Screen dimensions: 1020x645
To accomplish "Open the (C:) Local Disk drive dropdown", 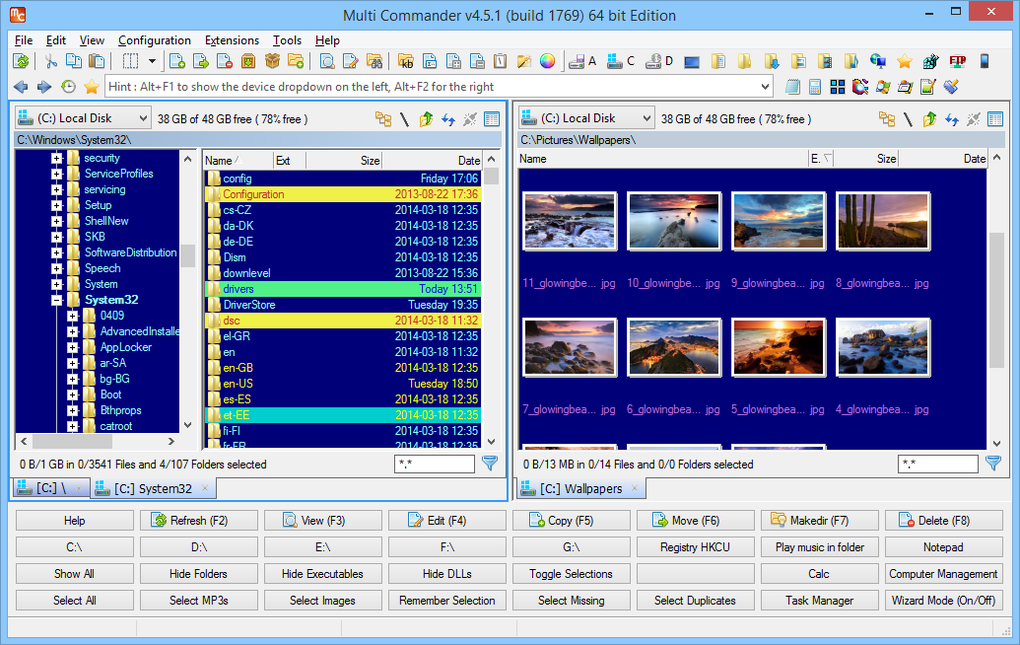I will 82,117.
